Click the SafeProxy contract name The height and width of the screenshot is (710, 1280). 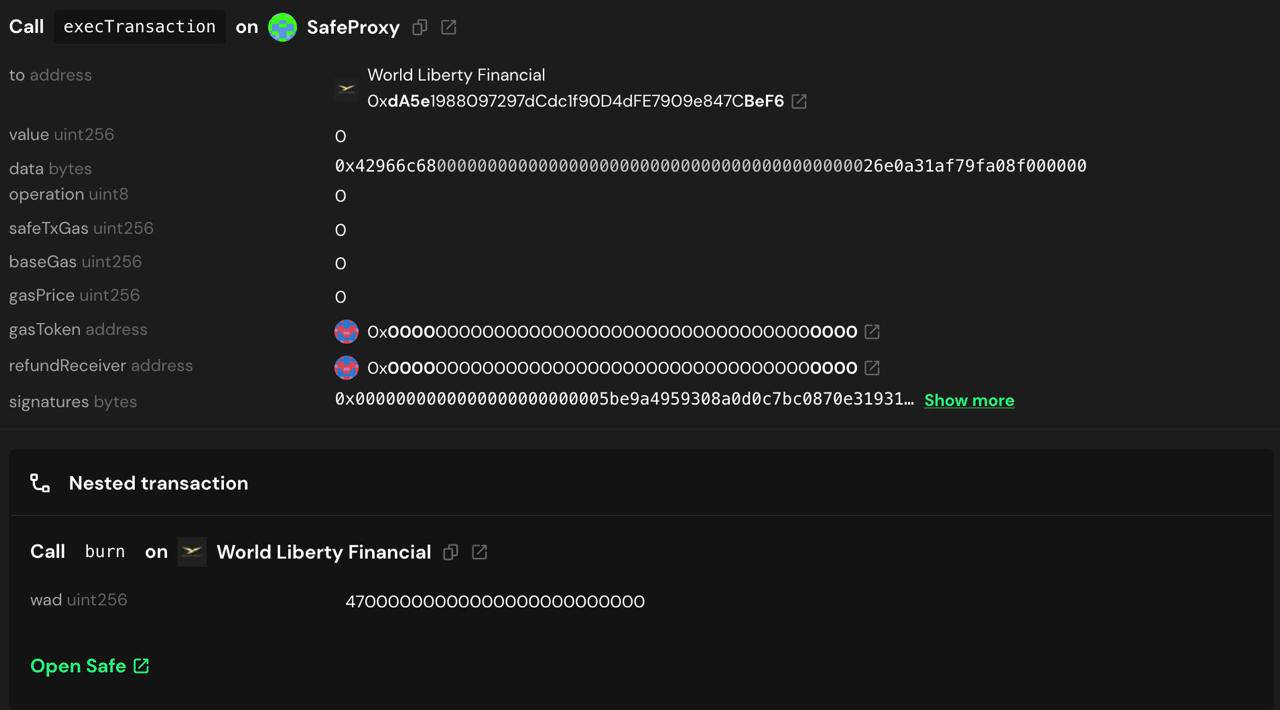pos(353,28)
